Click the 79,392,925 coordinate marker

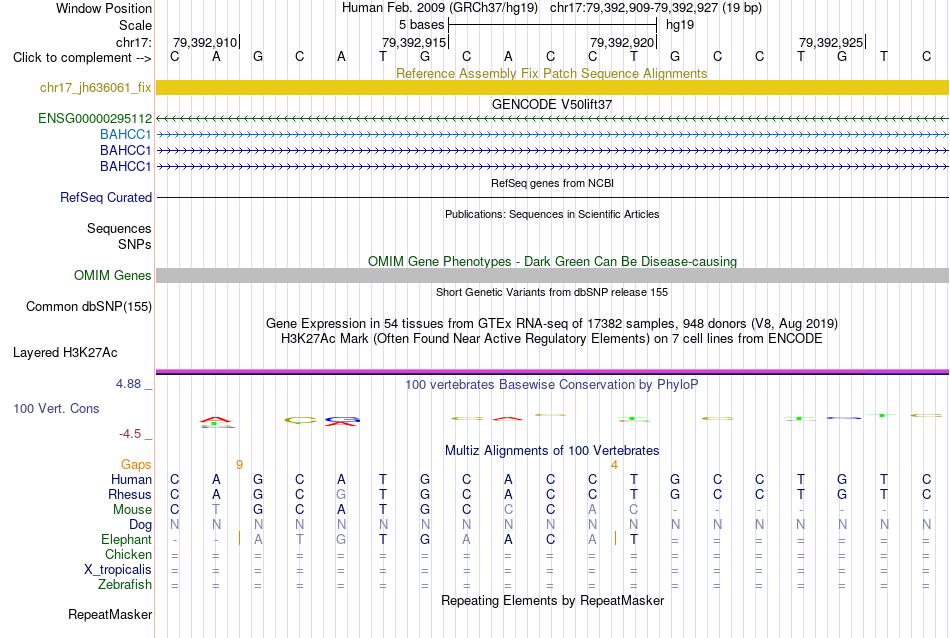(x=831, y=42)
